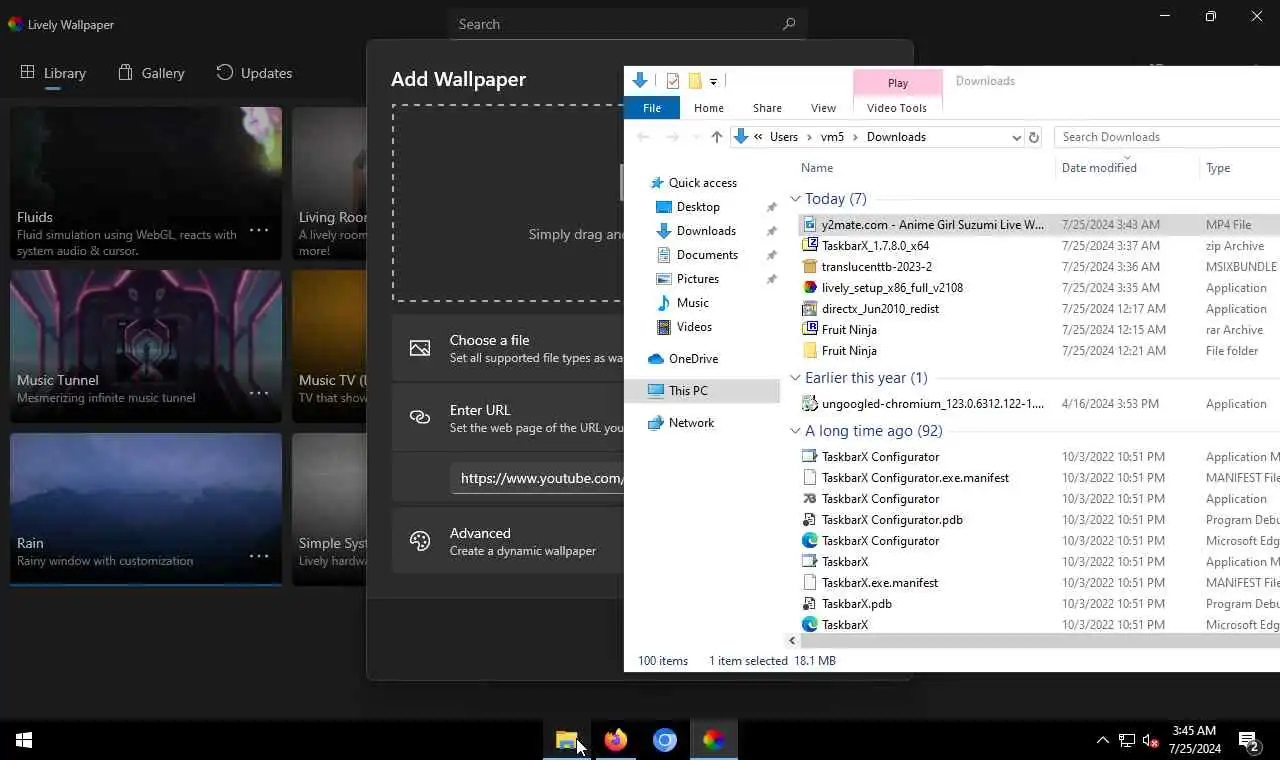Open the more options of Fluids wallpaper
Image resolution: width=1280 pixels, height=760 pixels.
259,230
